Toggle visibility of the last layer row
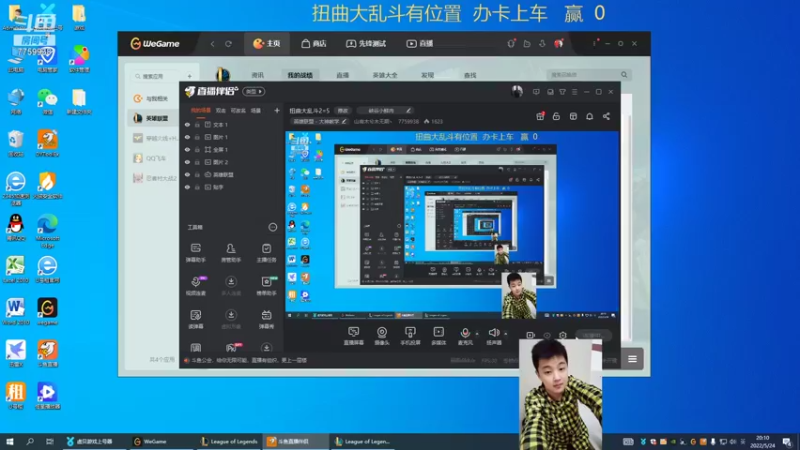 (187, 187)
